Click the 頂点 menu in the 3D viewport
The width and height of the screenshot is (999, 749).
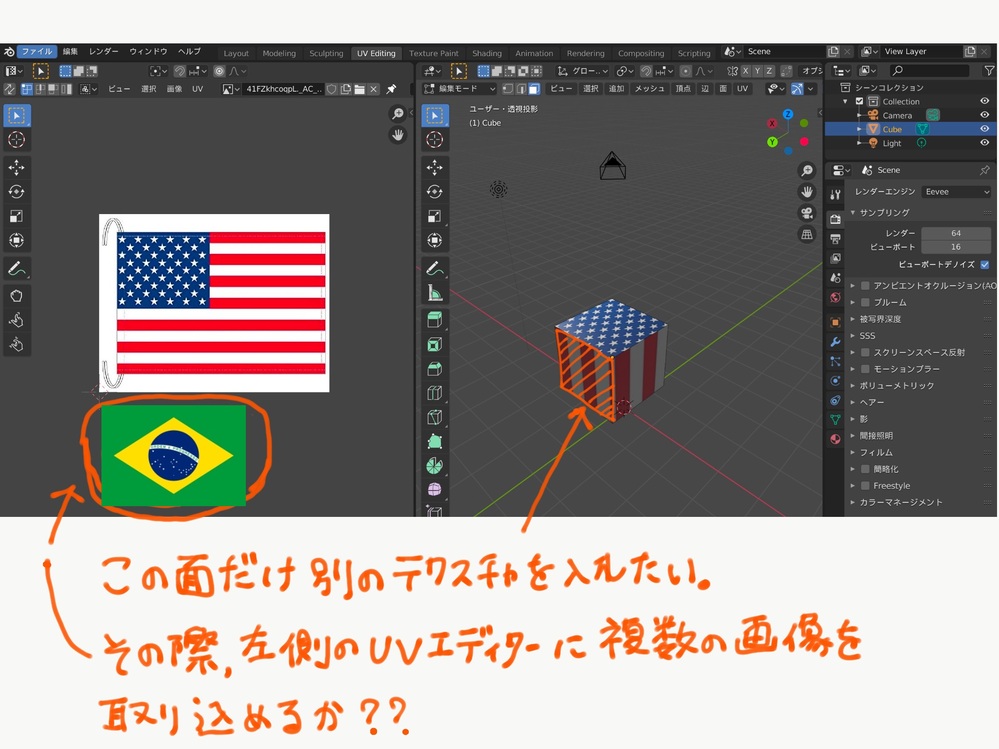pos(683,89)
